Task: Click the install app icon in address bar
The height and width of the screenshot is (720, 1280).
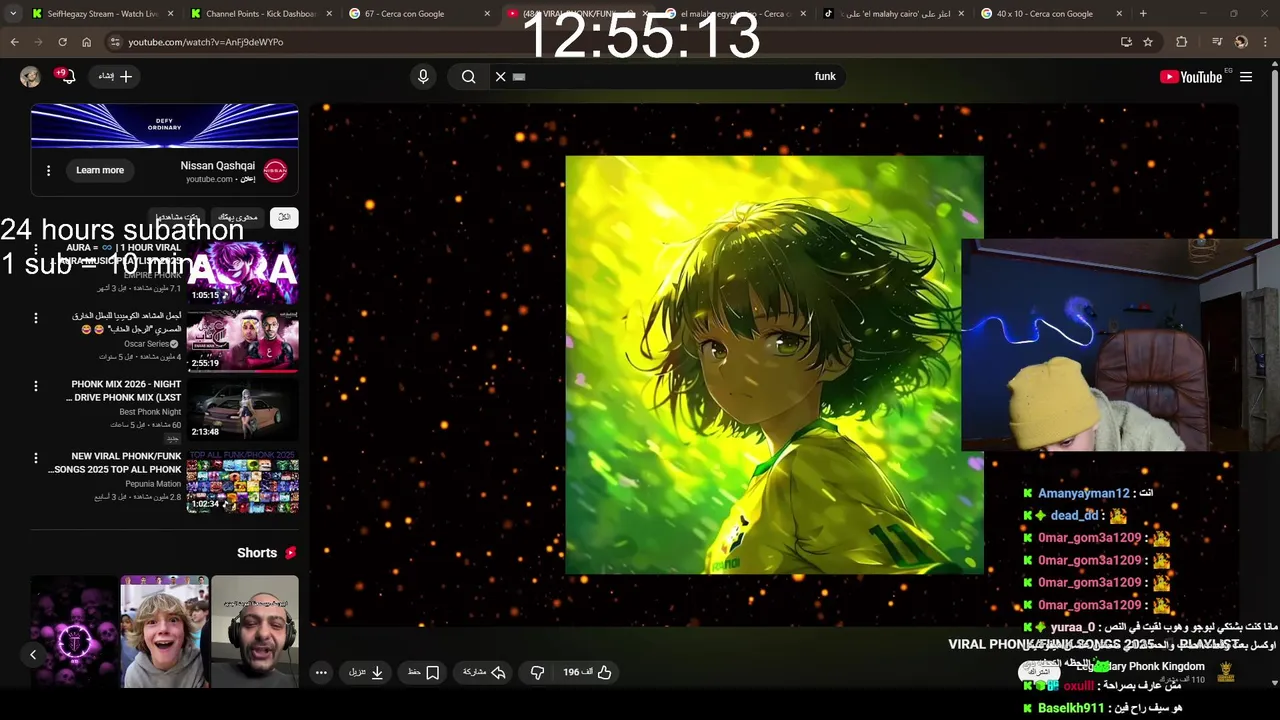Action: [x=1126, y=42]
